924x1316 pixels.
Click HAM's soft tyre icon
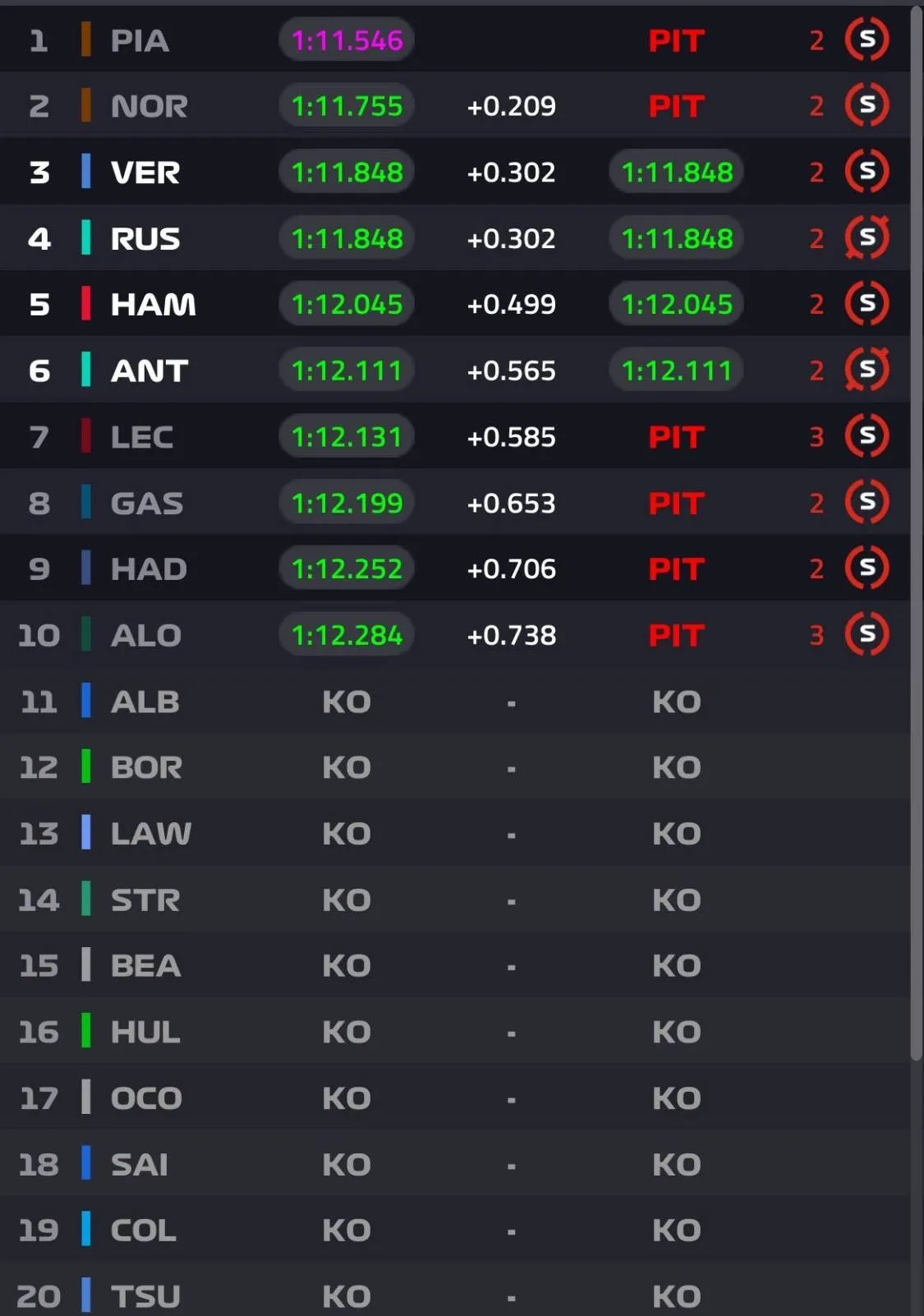coord(867,304)
